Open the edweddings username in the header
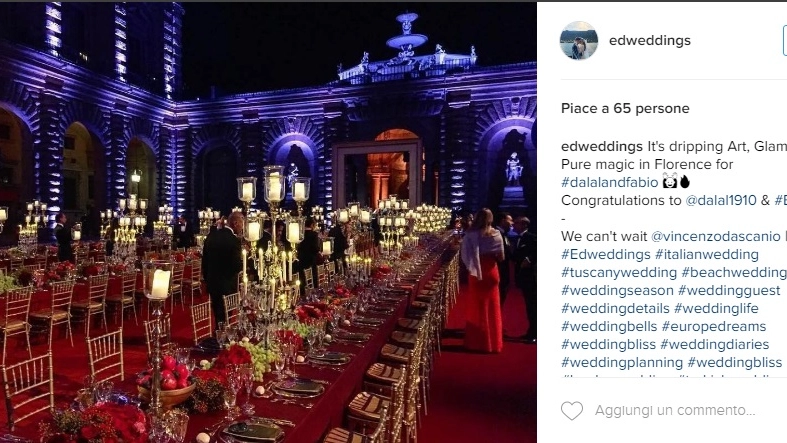 pyautogui.click(x=649, y=40)
